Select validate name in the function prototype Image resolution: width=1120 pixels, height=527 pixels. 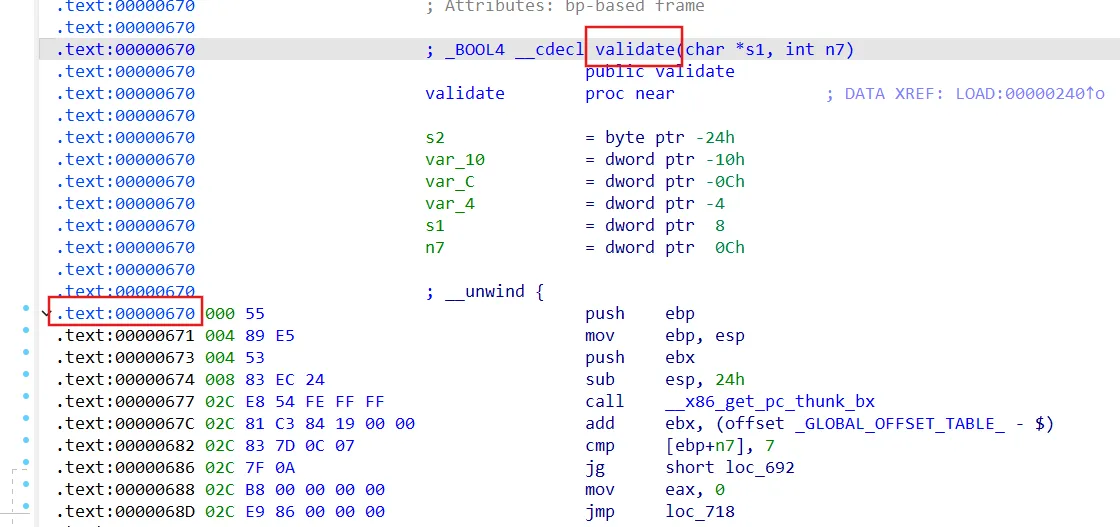(x=635, y=50)
